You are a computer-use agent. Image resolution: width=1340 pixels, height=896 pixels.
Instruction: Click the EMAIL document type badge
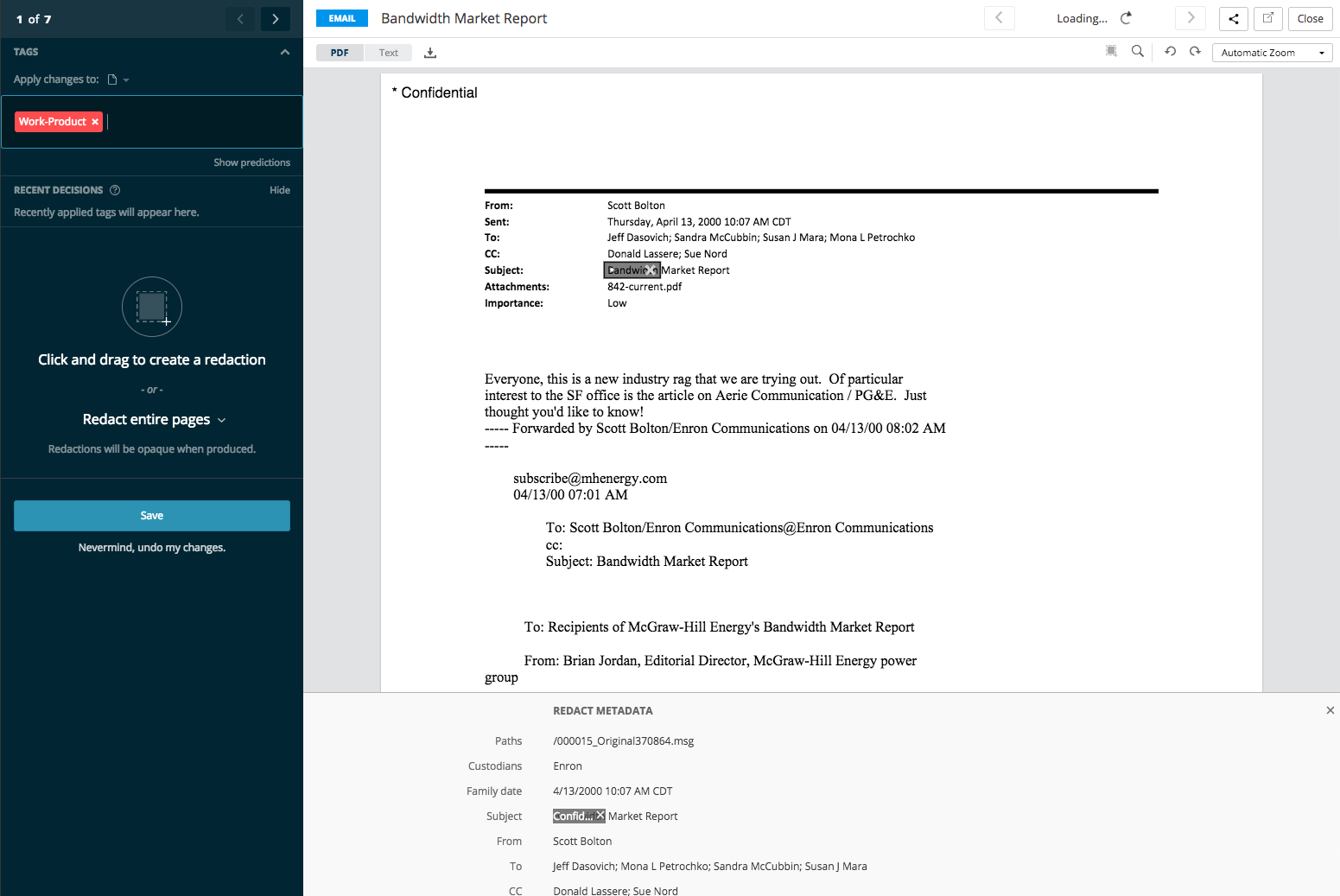[x=342, y=18]
